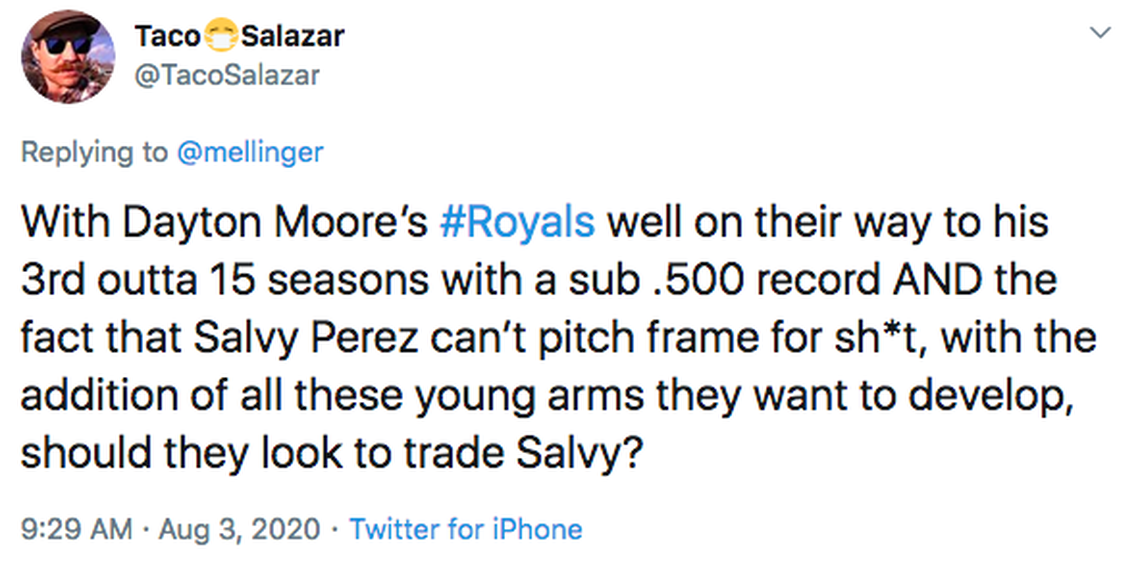Open the @TacoSalazar handle link
Screen dimensions: 1140x570
coord(227,75)
